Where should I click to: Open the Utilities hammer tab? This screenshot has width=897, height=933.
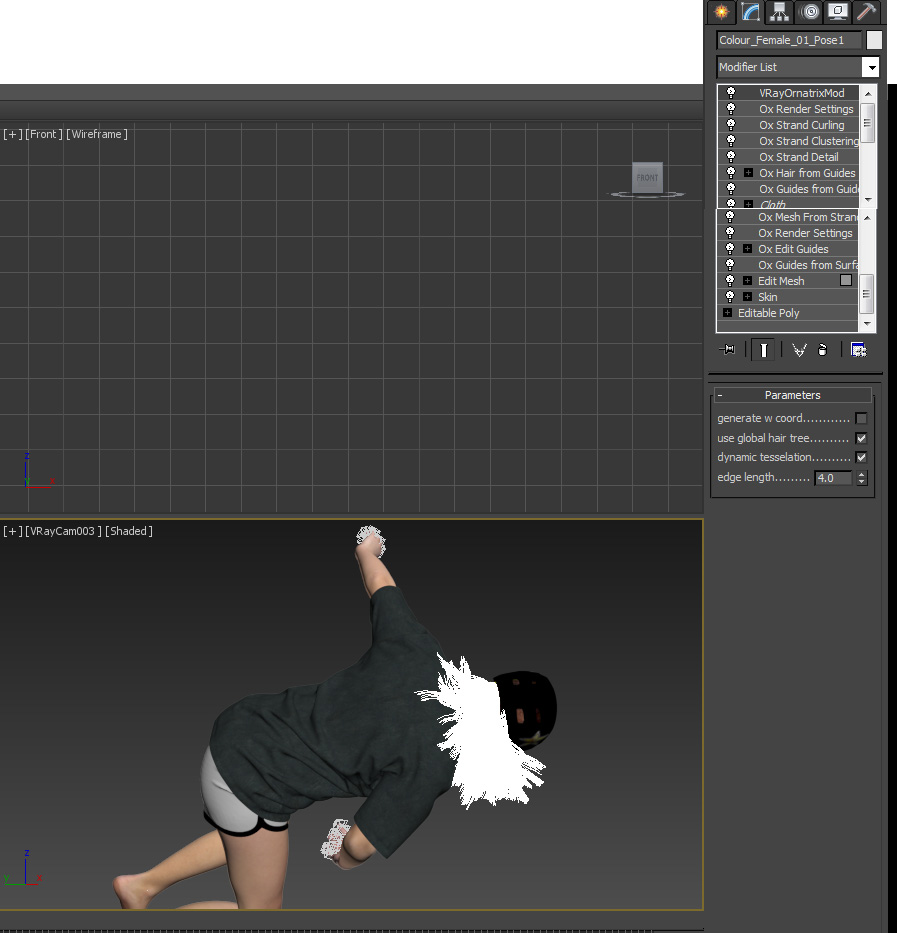866,12
